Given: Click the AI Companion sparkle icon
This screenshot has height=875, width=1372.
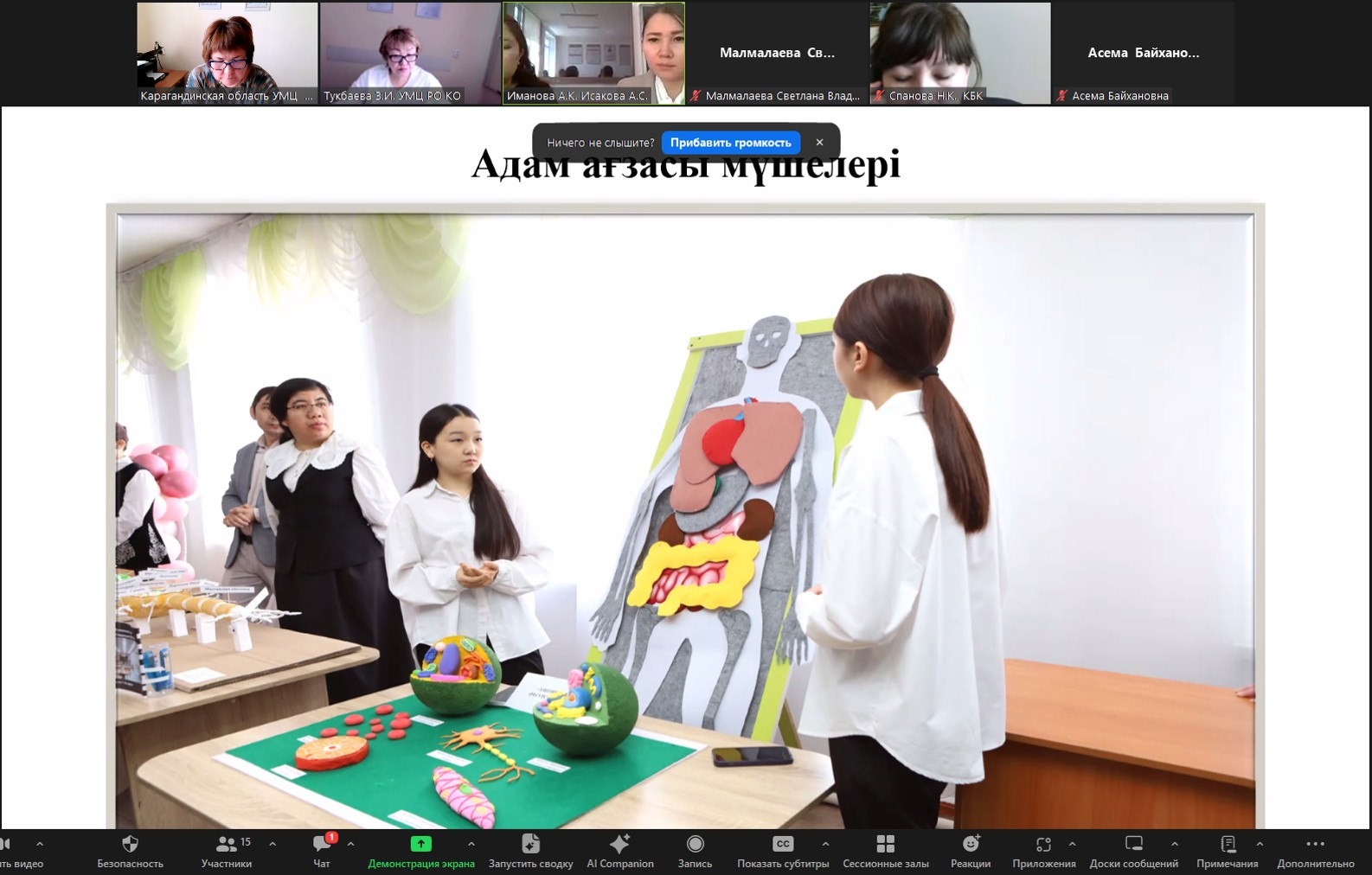Looking at the screenshot, I should click(619, 845).
